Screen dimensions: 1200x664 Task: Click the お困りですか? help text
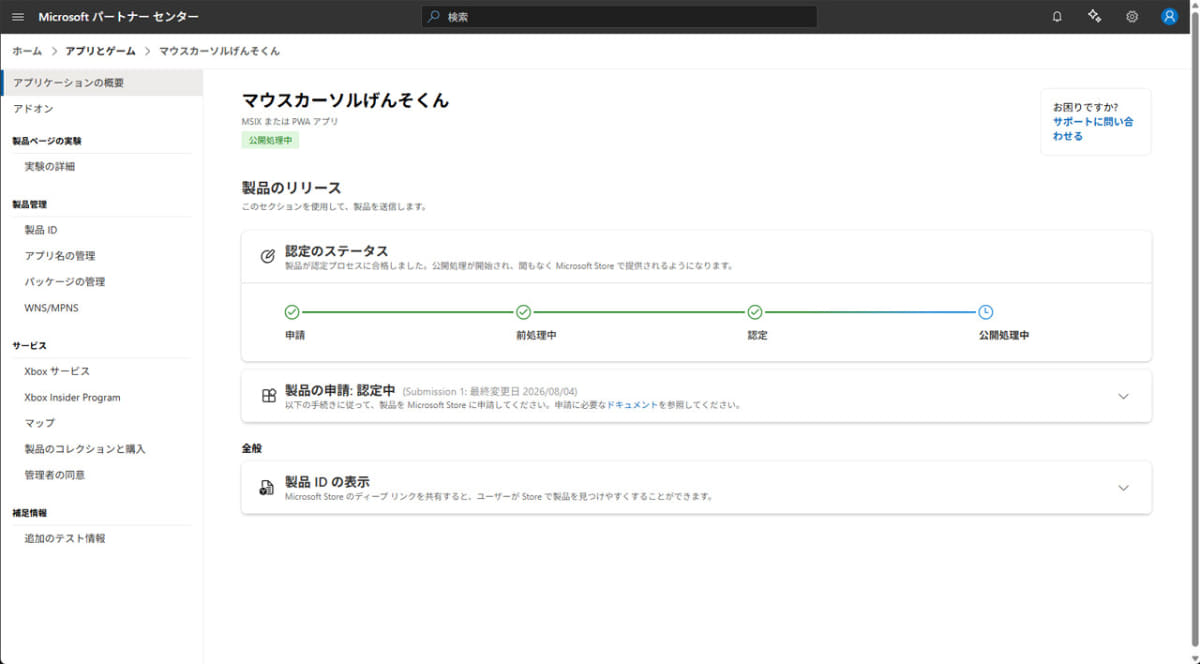1085,107
